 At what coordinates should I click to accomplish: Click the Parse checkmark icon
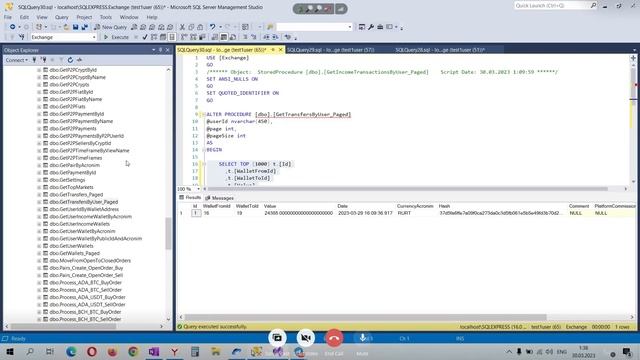click(x=145, y=37)
